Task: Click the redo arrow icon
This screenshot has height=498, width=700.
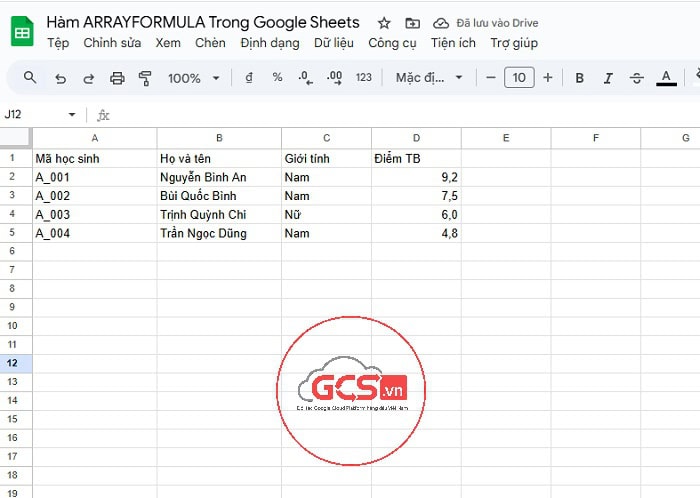Action: pos(89,78)
